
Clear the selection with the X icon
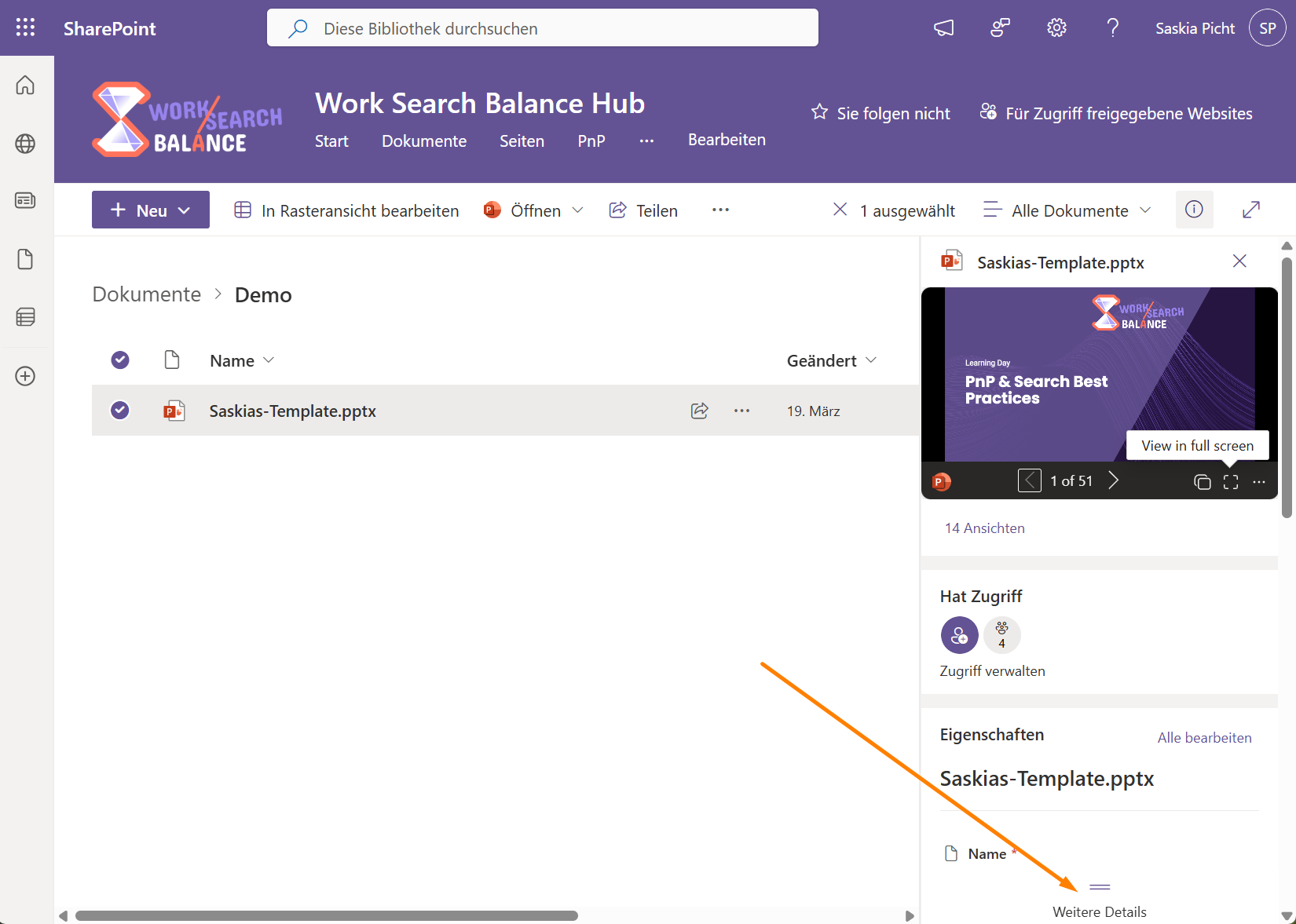click(840, 210)
